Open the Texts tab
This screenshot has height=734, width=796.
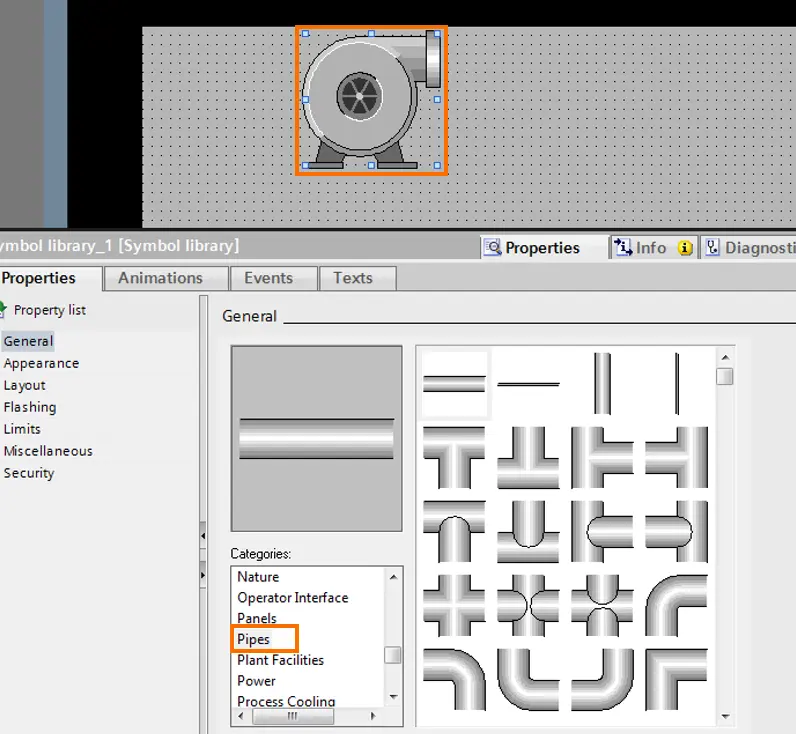353,278
